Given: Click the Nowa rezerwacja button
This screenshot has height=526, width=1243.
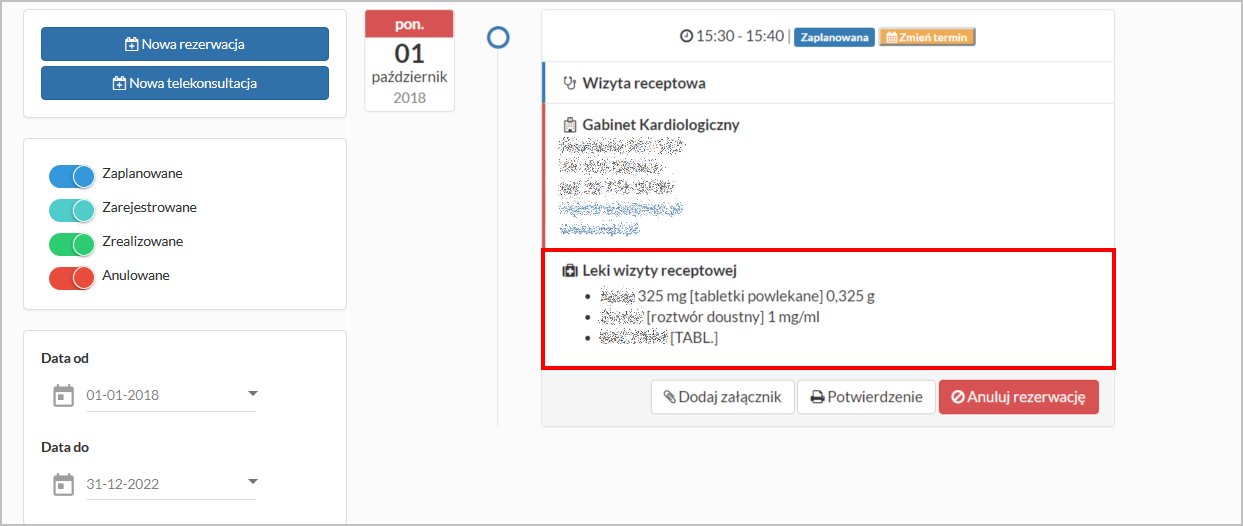Looking at the screenshot, I should (x=185, y=44).
